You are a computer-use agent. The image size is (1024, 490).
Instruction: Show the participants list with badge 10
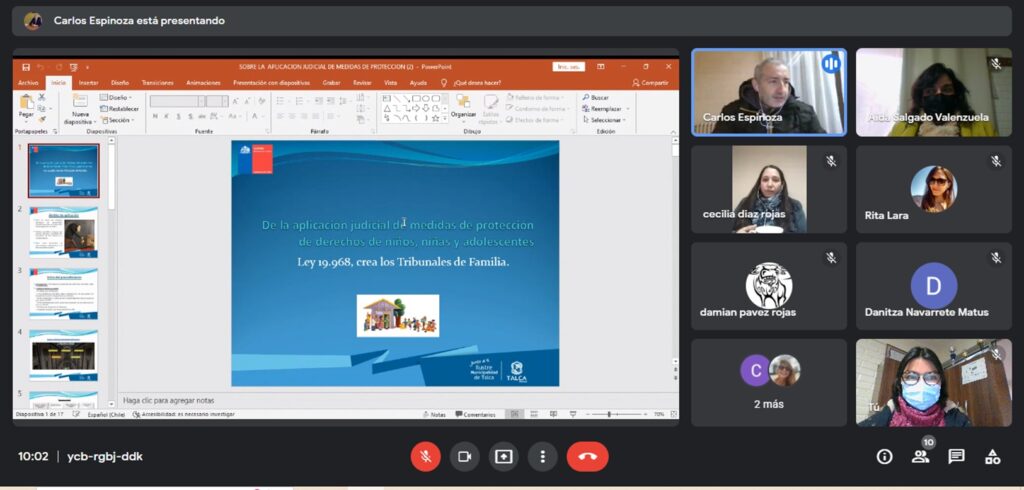click(920, 457)
